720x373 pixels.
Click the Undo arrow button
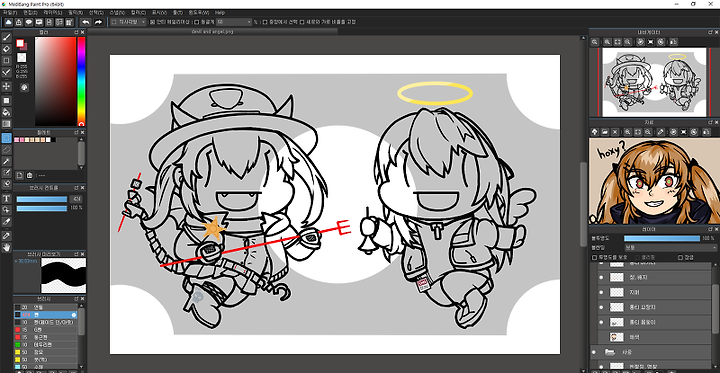pyautogui.click(x=85, y=22)
